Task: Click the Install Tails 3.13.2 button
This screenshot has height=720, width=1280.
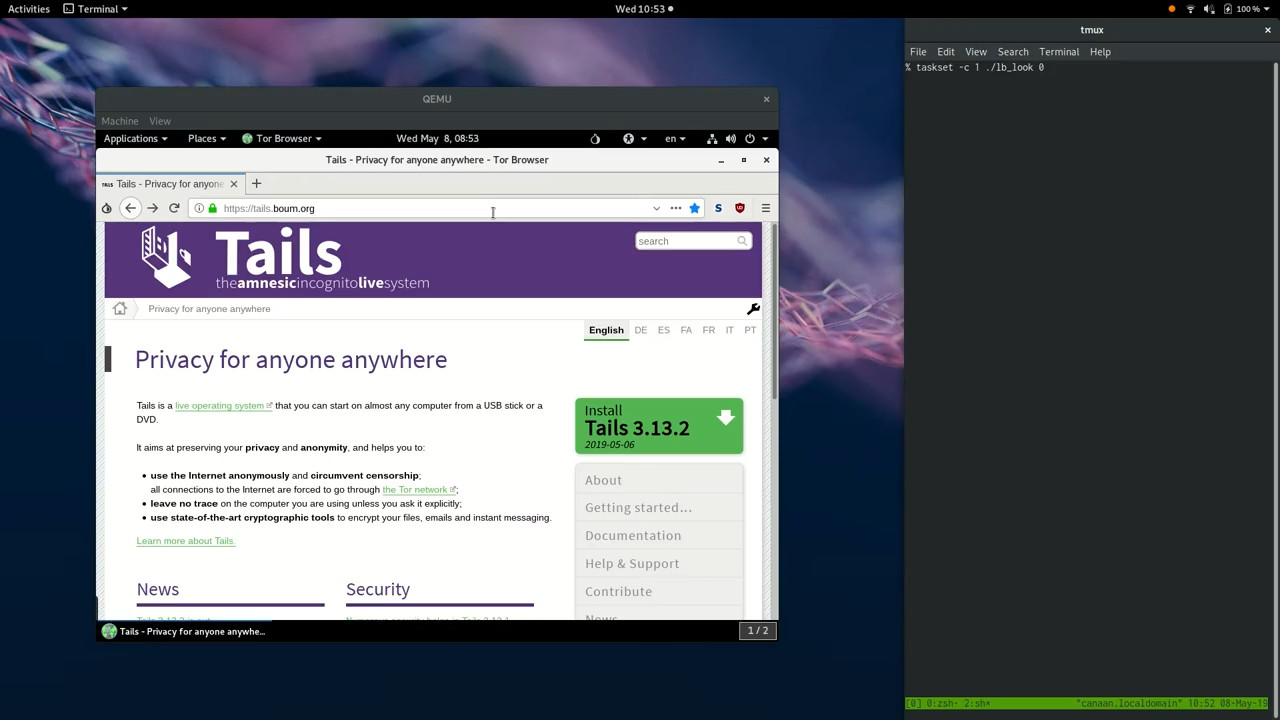Action: [659, 426]
